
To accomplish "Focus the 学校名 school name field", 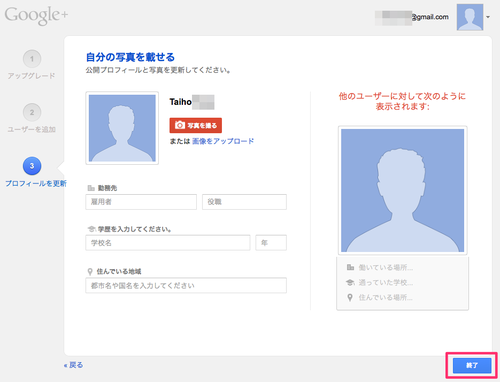I will click(x=168, y=243).
